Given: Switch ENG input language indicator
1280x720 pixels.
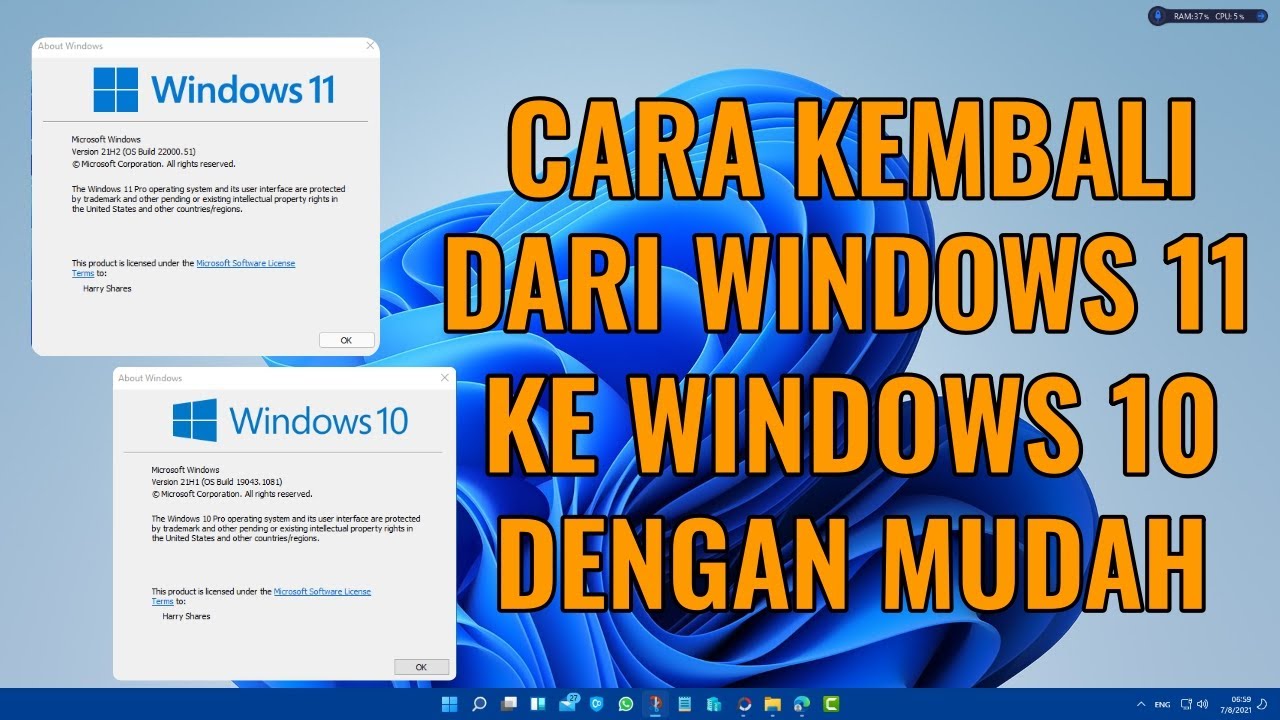Looking at the screenshot, I should coord(1162,705).
